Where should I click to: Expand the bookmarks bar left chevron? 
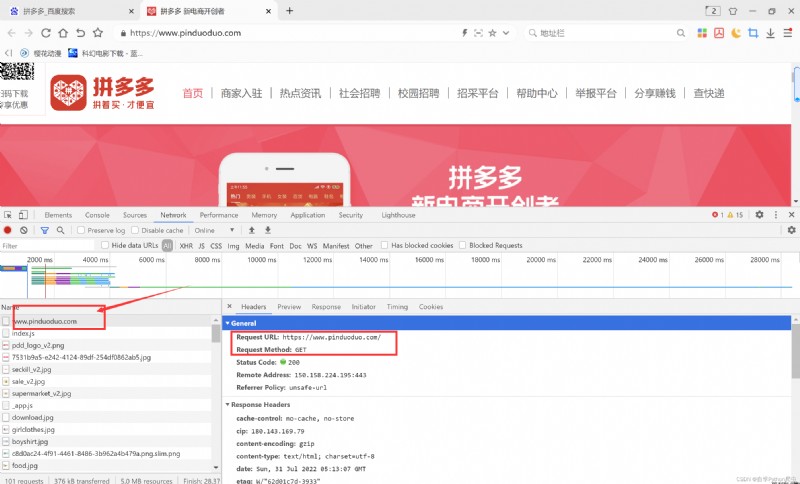click(8, 53)
